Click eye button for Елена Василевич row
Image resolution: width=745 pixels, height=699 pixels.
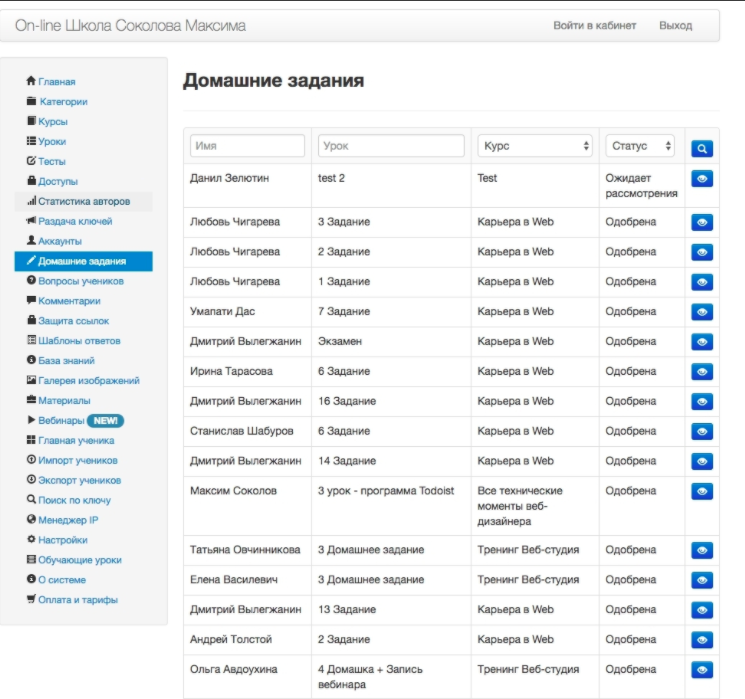pos(702,580)
